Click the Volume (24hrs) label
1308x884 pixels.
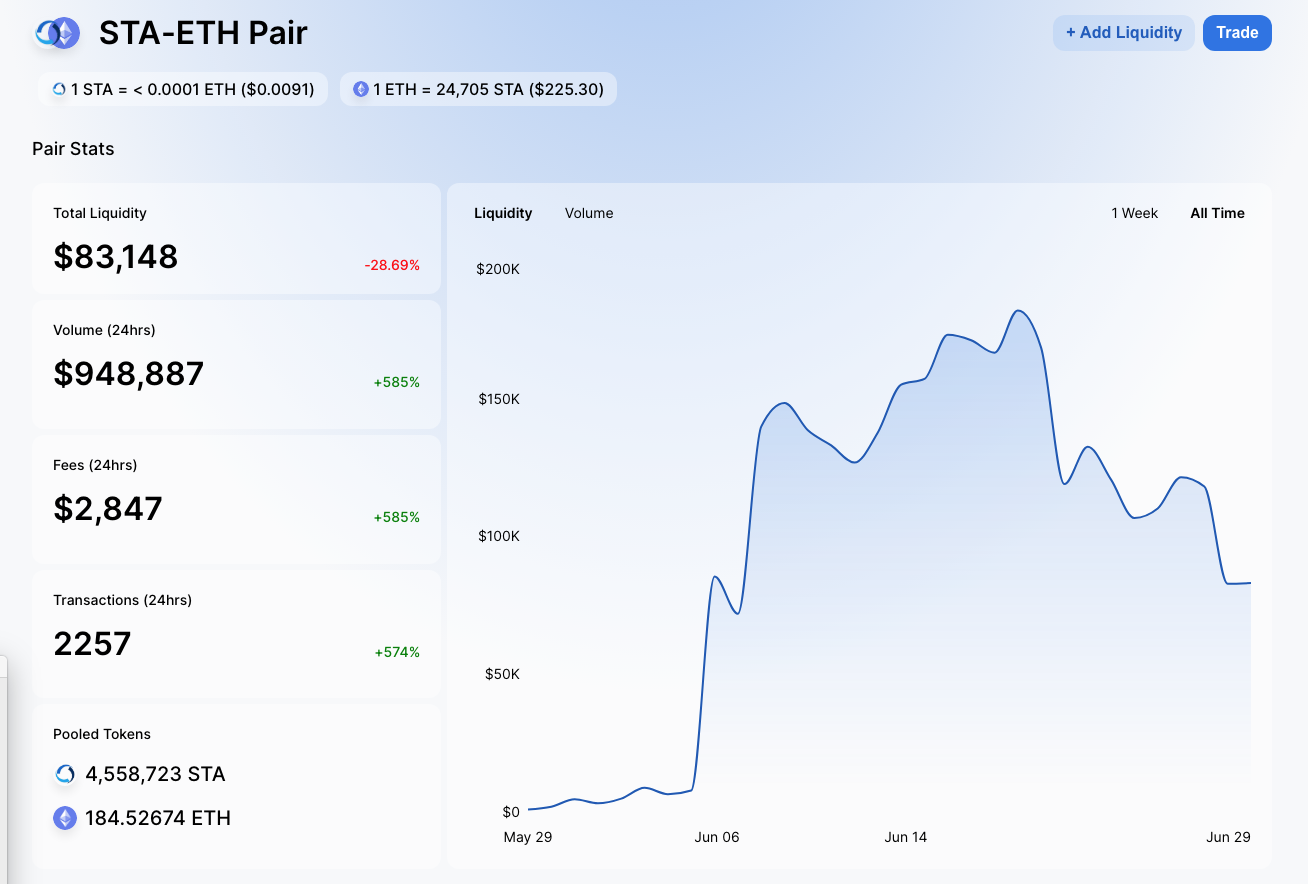(x=104, y=330)
